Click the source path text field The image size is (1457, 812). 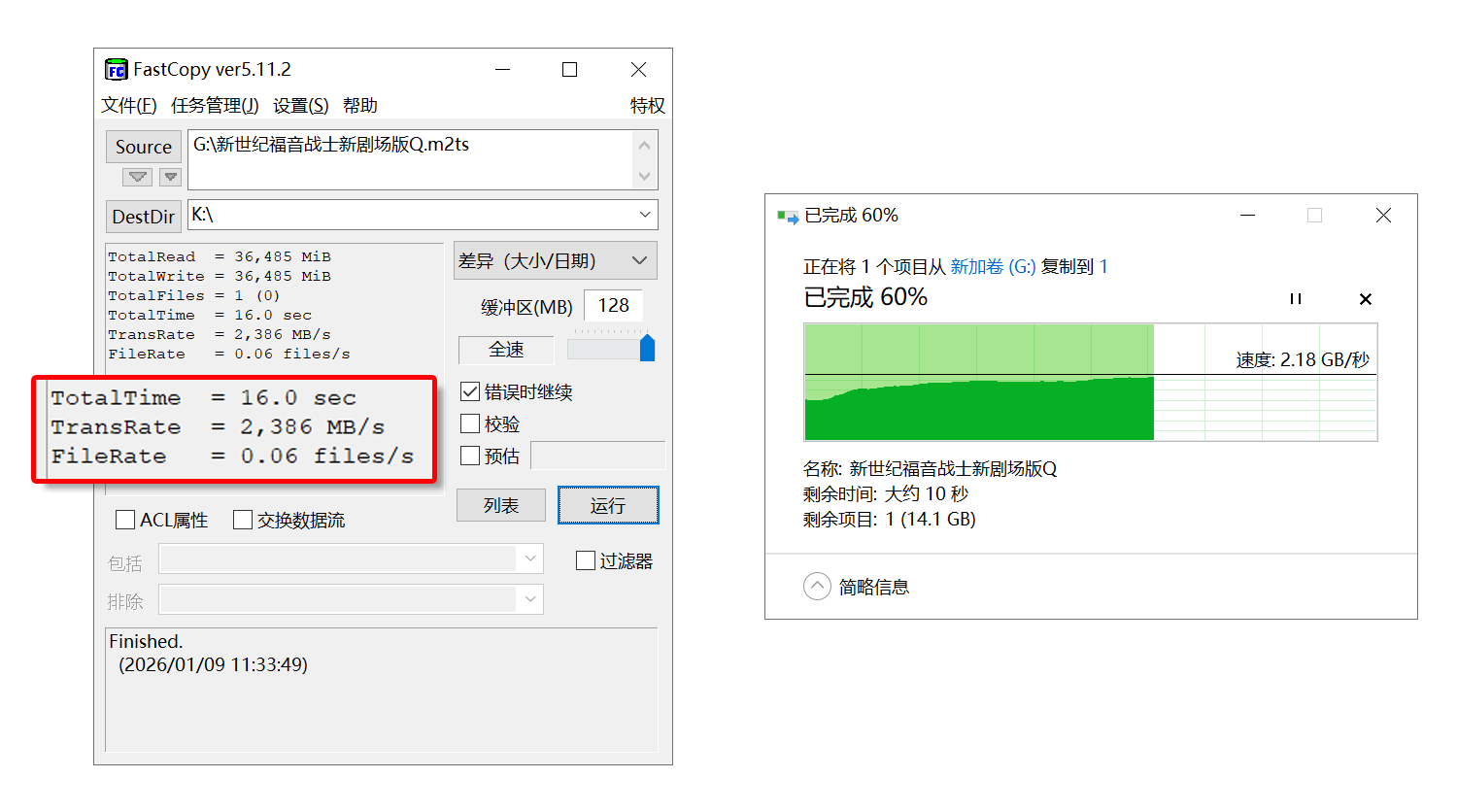[x=410, y=159]
